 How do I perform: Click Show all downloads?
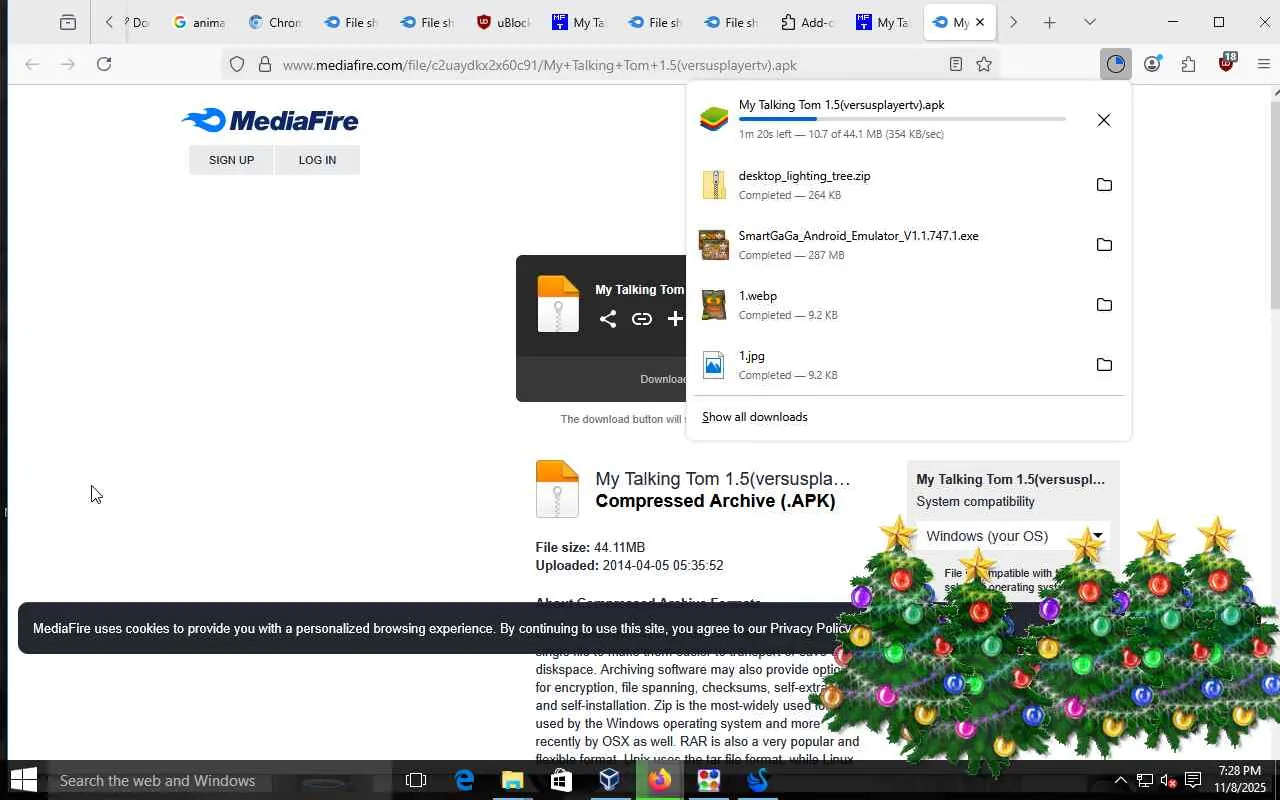tap(755, 417)
